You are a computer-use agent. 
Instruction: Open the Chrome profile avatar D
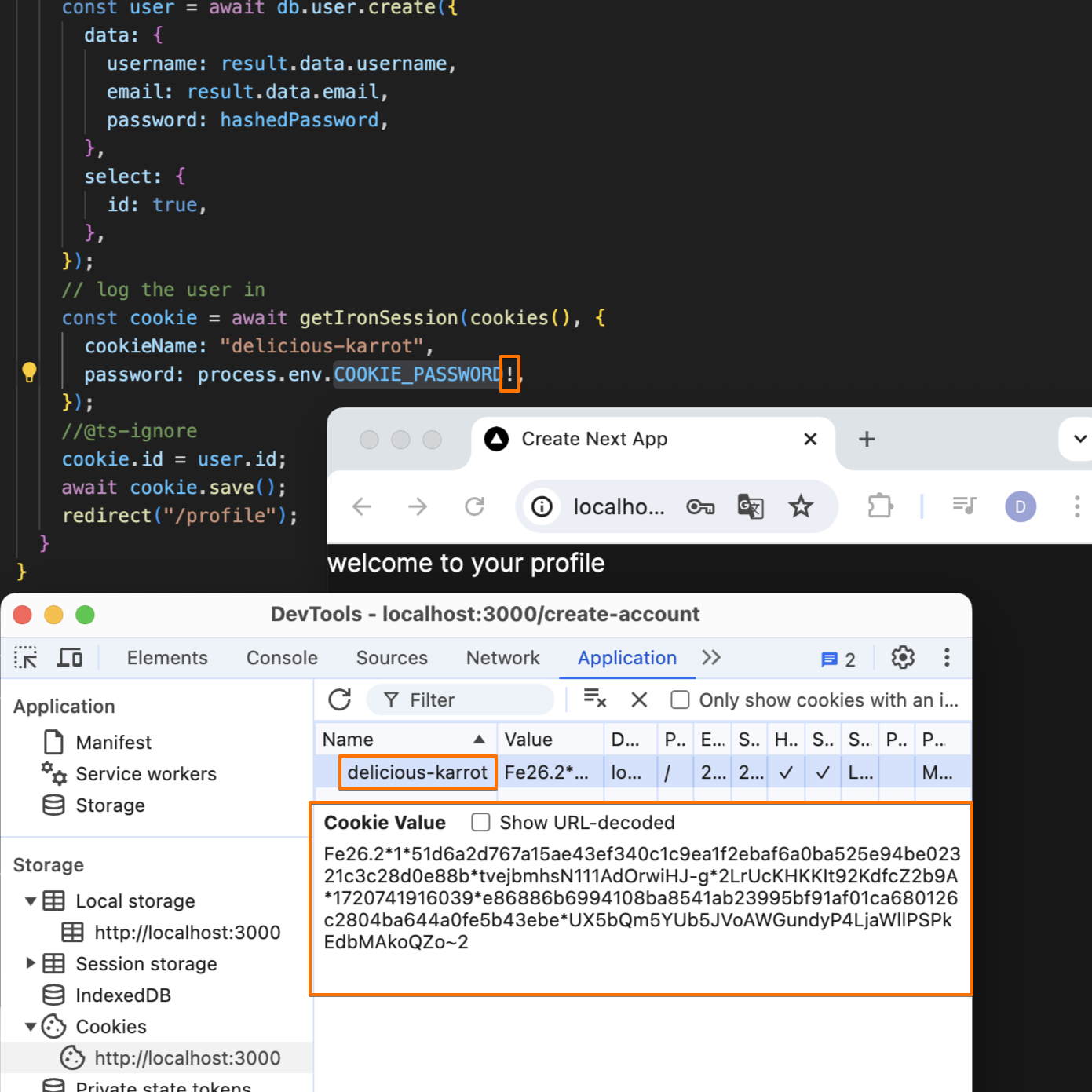click(x=1021, y=506)
